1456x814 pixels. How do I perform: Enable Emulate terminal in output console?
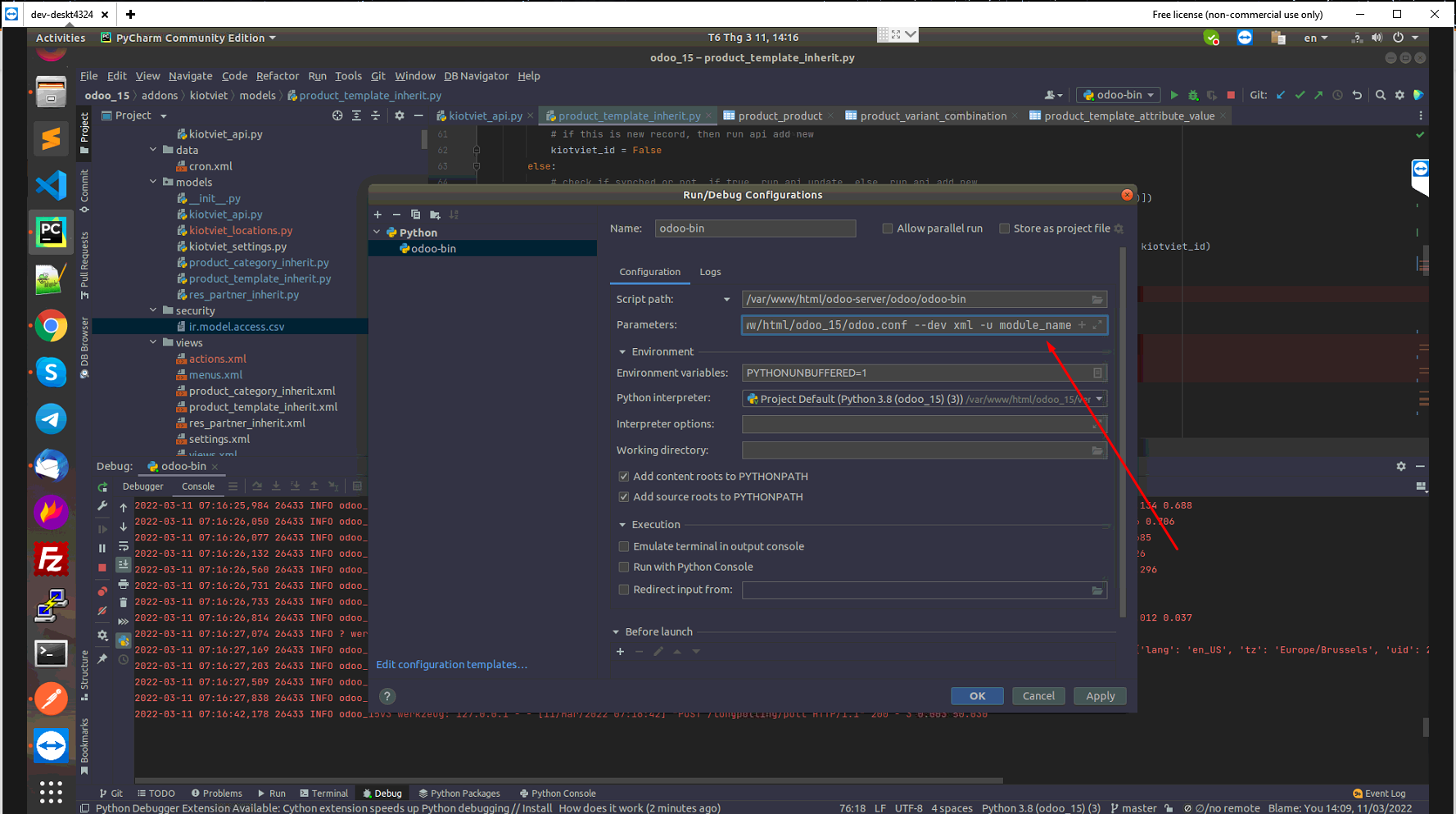(624, 547)
